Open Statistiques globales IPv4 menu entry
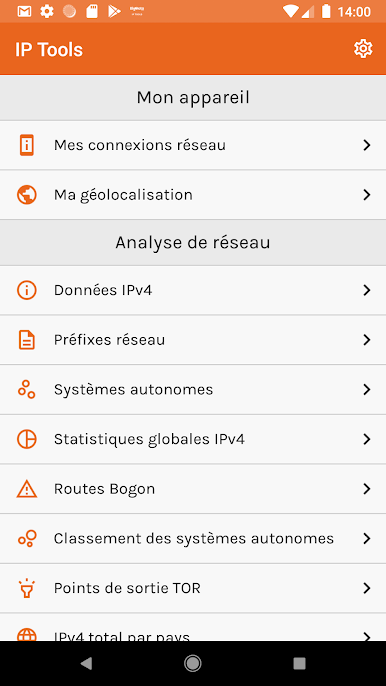Screen dimensions: 386x686 point(193,439)
